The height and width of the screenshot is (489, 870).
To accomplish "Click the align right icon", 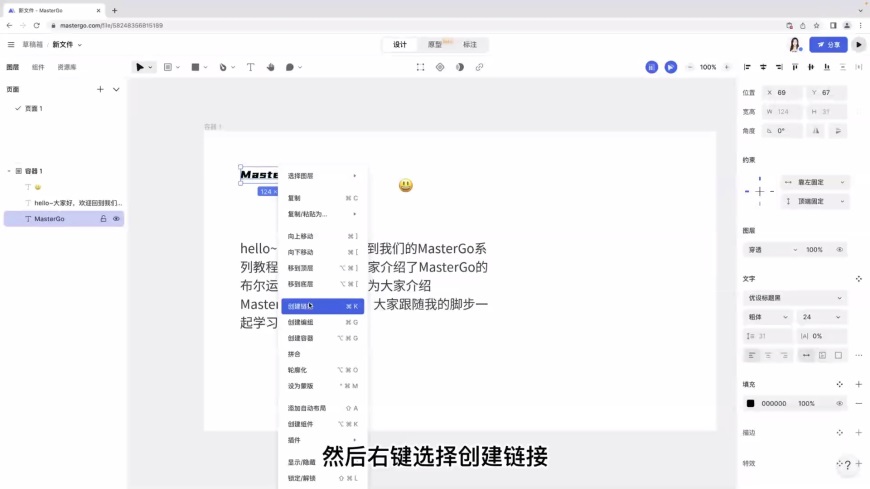I will [780, 67].
